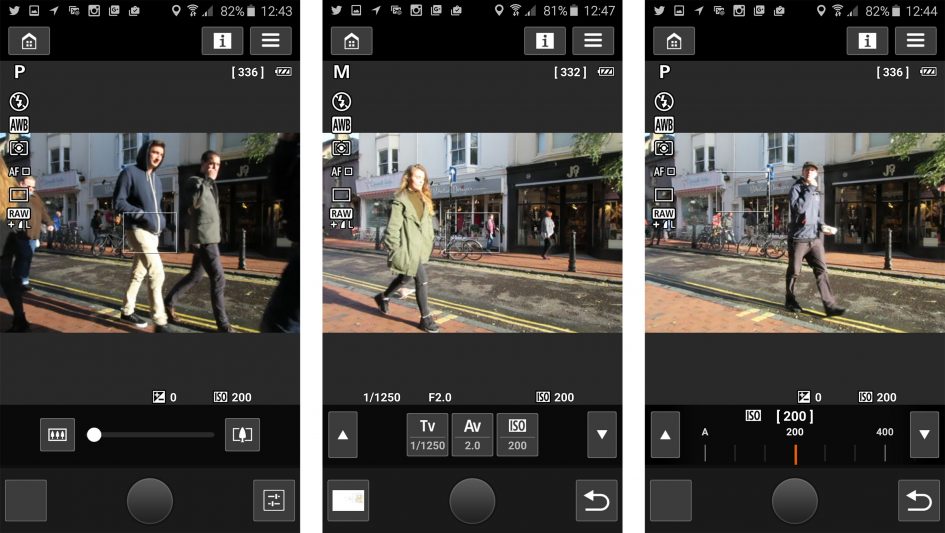The width and height of the screenshot is (945, 533).
Task: Click the zoom slider handle
Action: (94, 435)
